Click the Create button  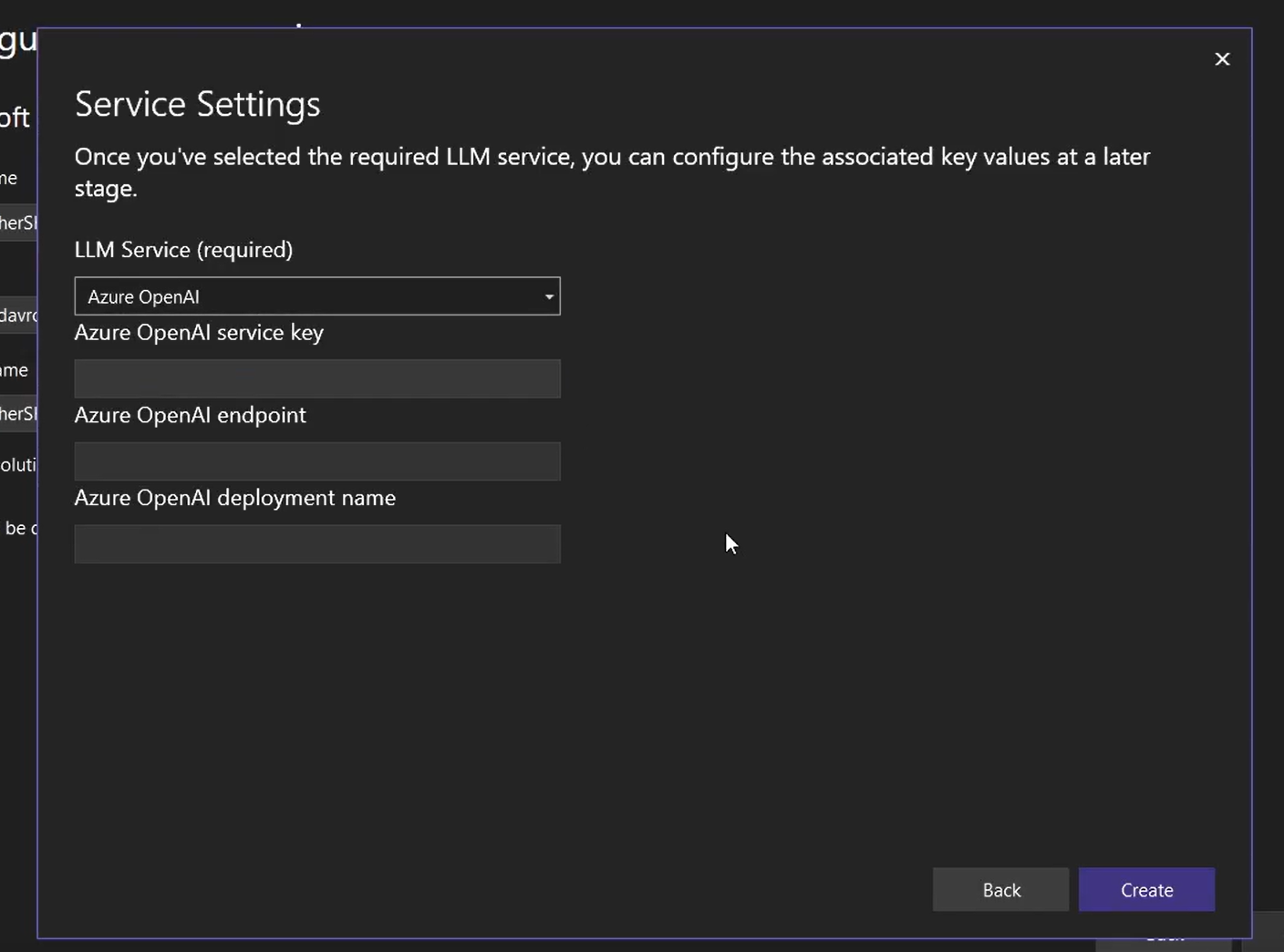[1146, 890]
